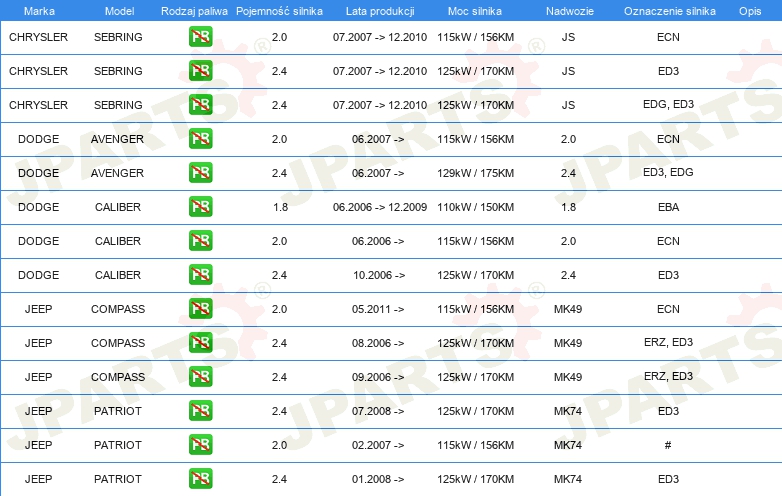Click MK49 in the 05.2011 Compass row
782x496 pixels.
568,309
